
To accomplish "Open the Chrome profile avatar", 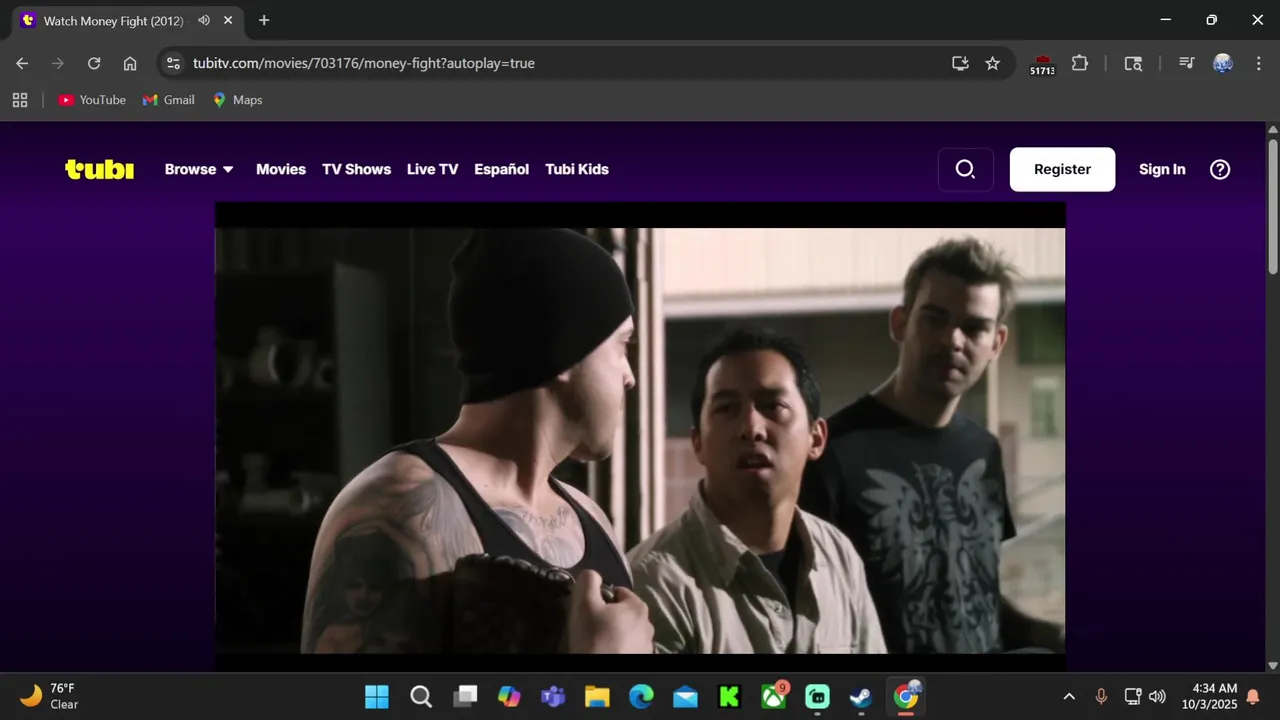I will click(1223, 63).
